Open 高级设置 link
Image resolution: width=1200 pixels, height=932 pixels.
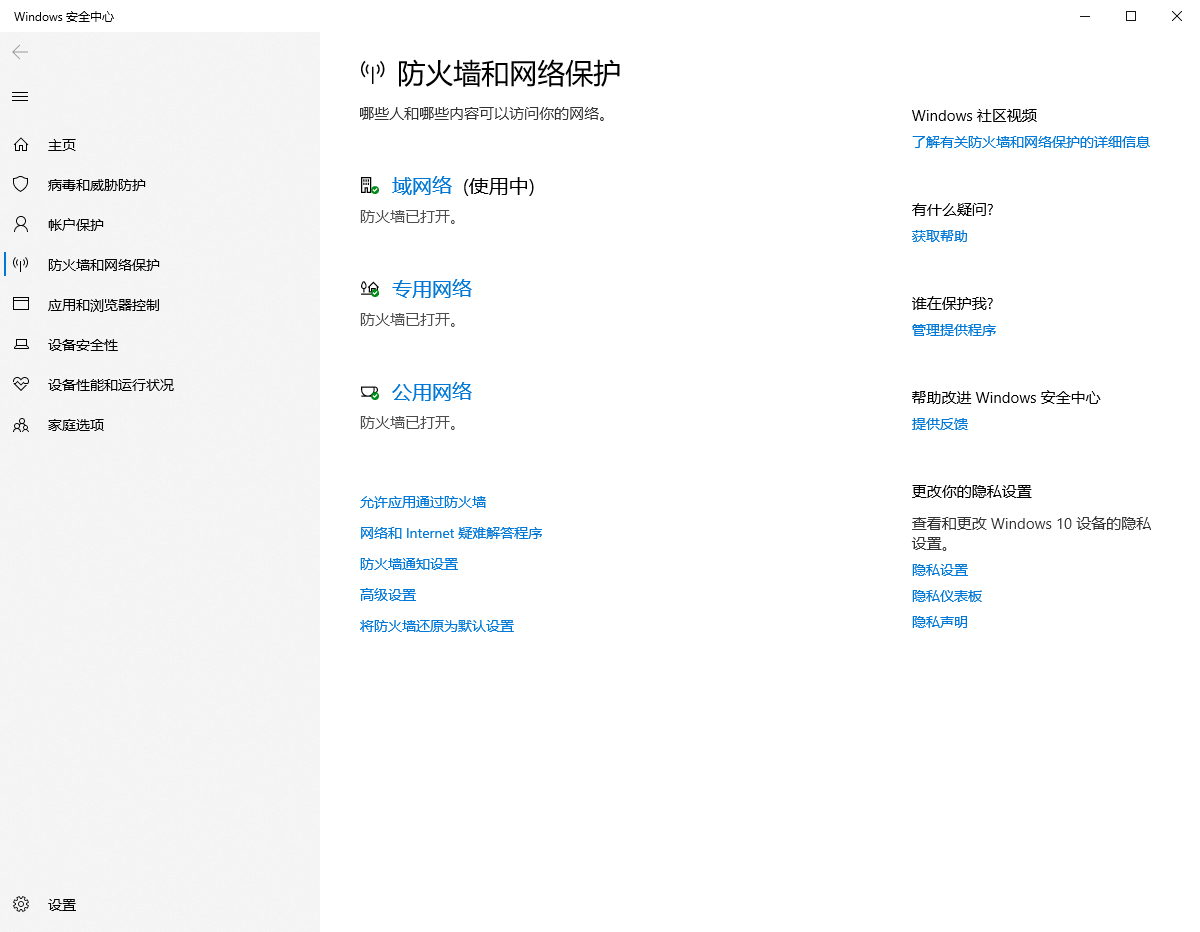(x=388, y=595)
